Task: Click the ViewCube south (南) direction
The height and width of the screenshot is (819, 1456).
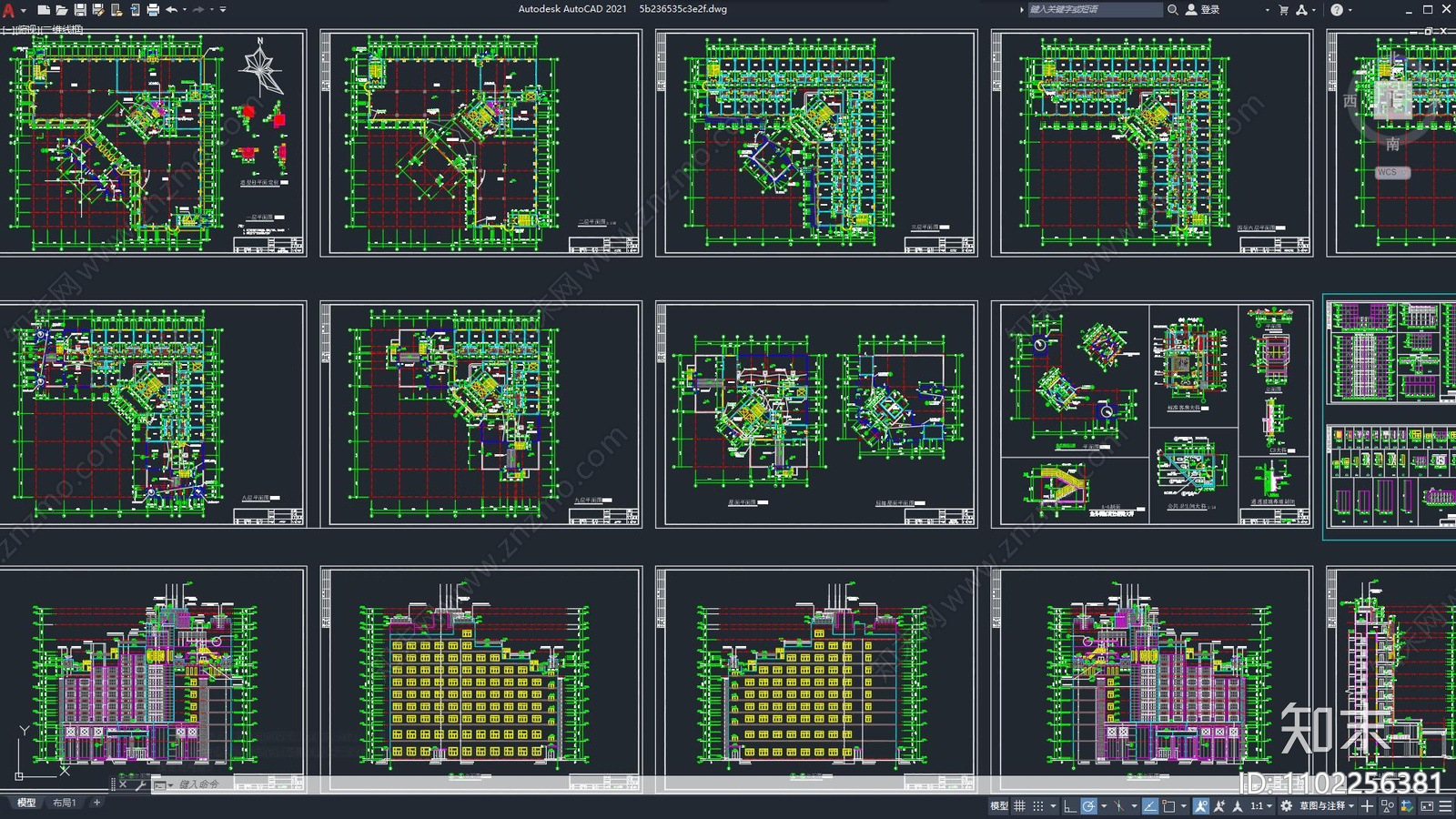Action: pos(1393,145)
